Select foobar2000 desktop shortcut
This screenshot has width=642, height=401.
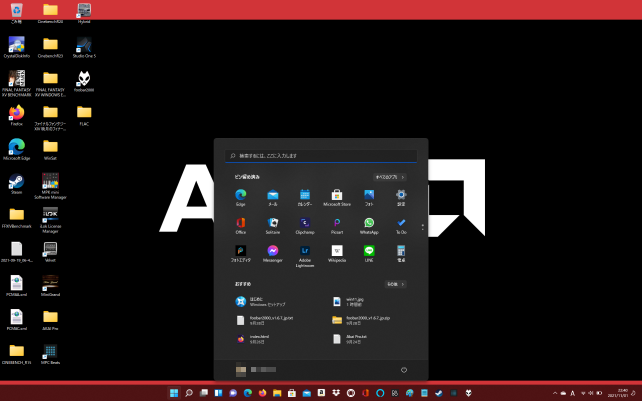84,81
